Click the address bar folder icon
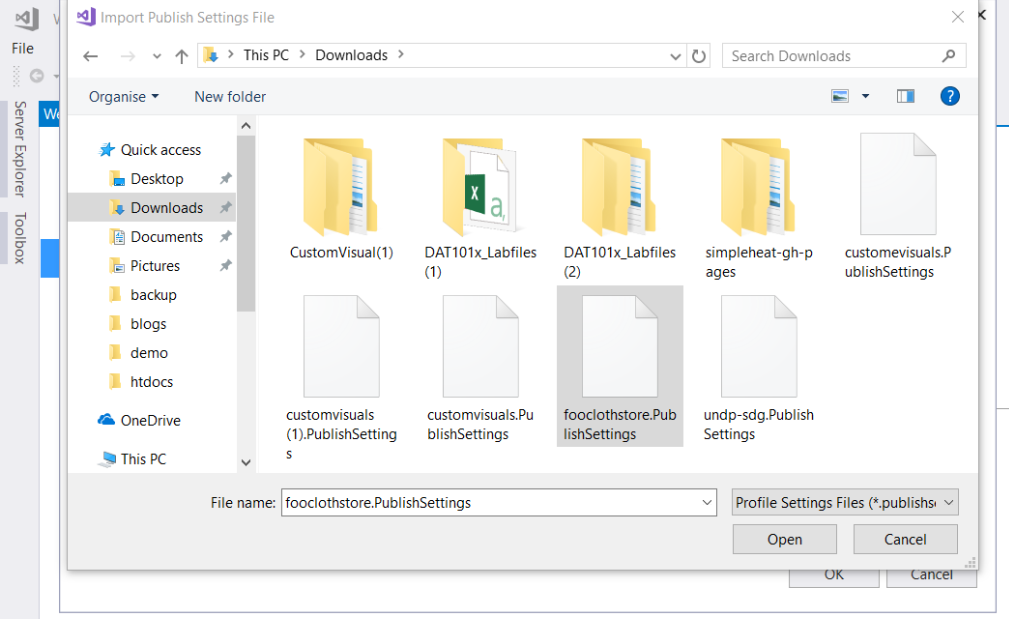The image size is (1009, 619). (x=210, y=55)
